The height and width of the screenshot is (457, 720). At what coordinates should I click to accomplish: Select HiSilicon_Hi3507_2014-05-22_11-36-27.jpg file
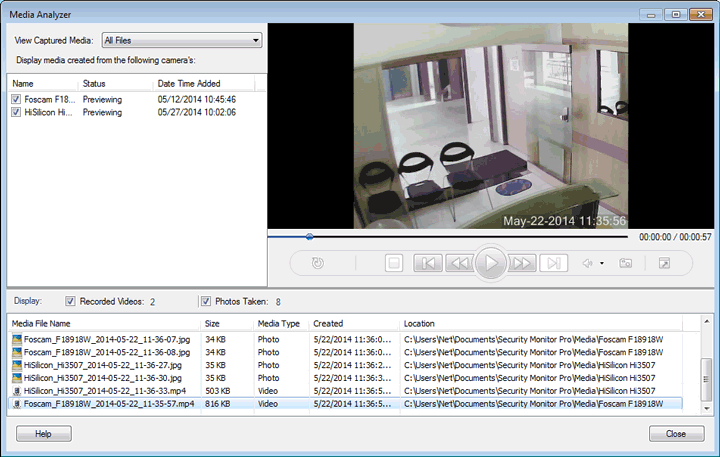345,365
